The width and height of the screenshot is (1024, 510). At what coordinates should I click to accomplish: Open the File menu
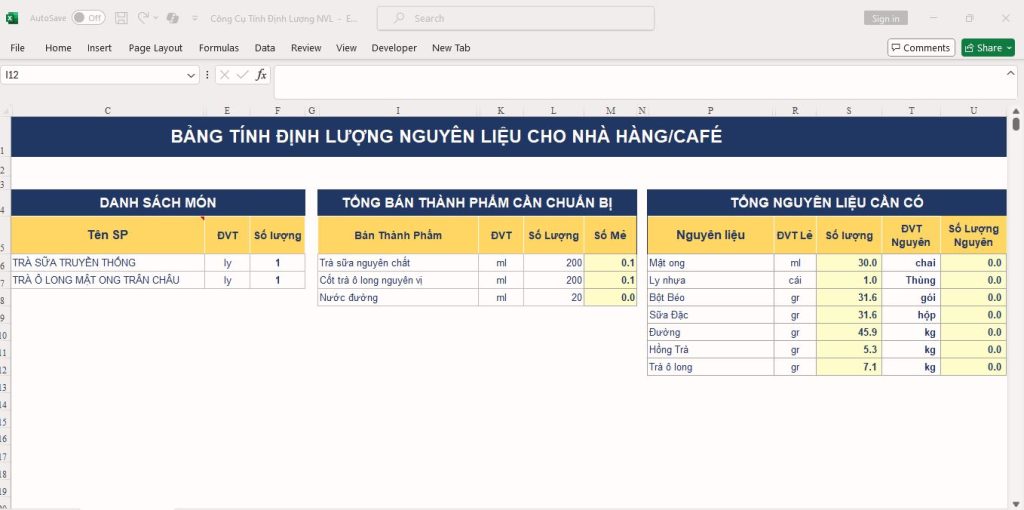[18, 48]
